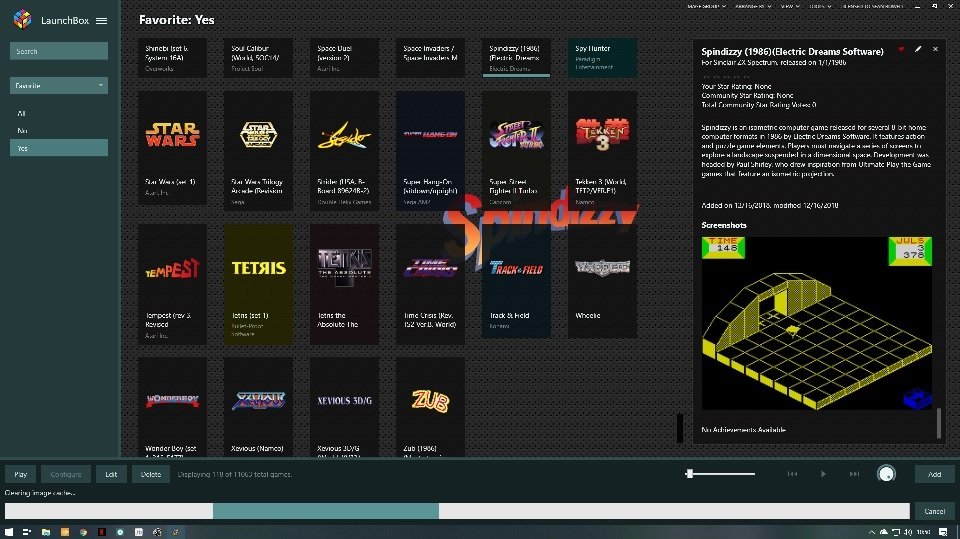Viewport: 960px width, 539px height.
Task: Open the Windows notification center
Action: point(943,532)
